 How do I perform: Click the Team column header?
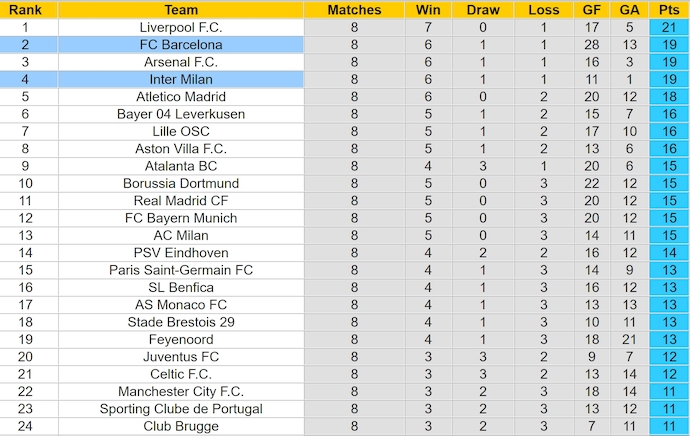(x=181, y=10)
